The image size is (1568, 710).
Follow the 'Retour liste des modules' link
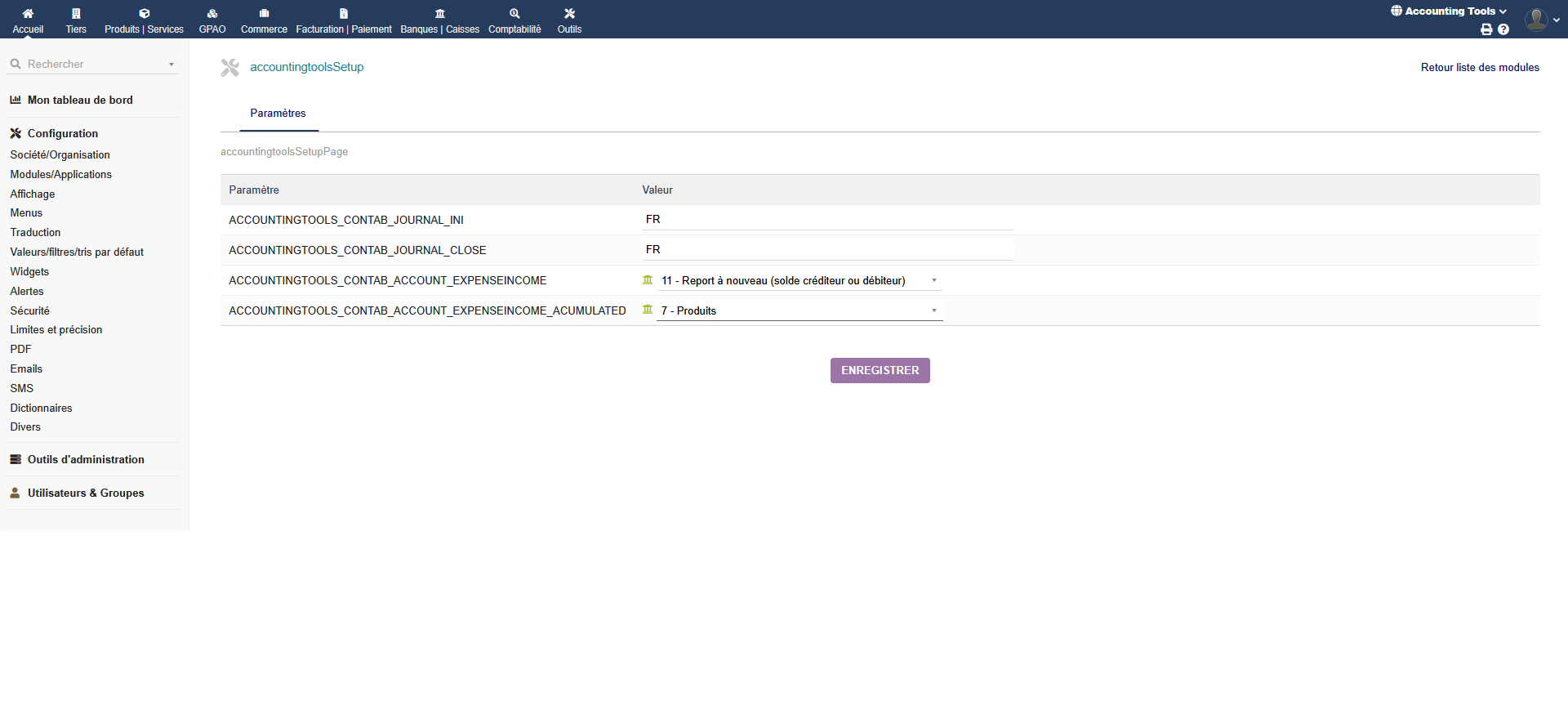[1479, 68]
